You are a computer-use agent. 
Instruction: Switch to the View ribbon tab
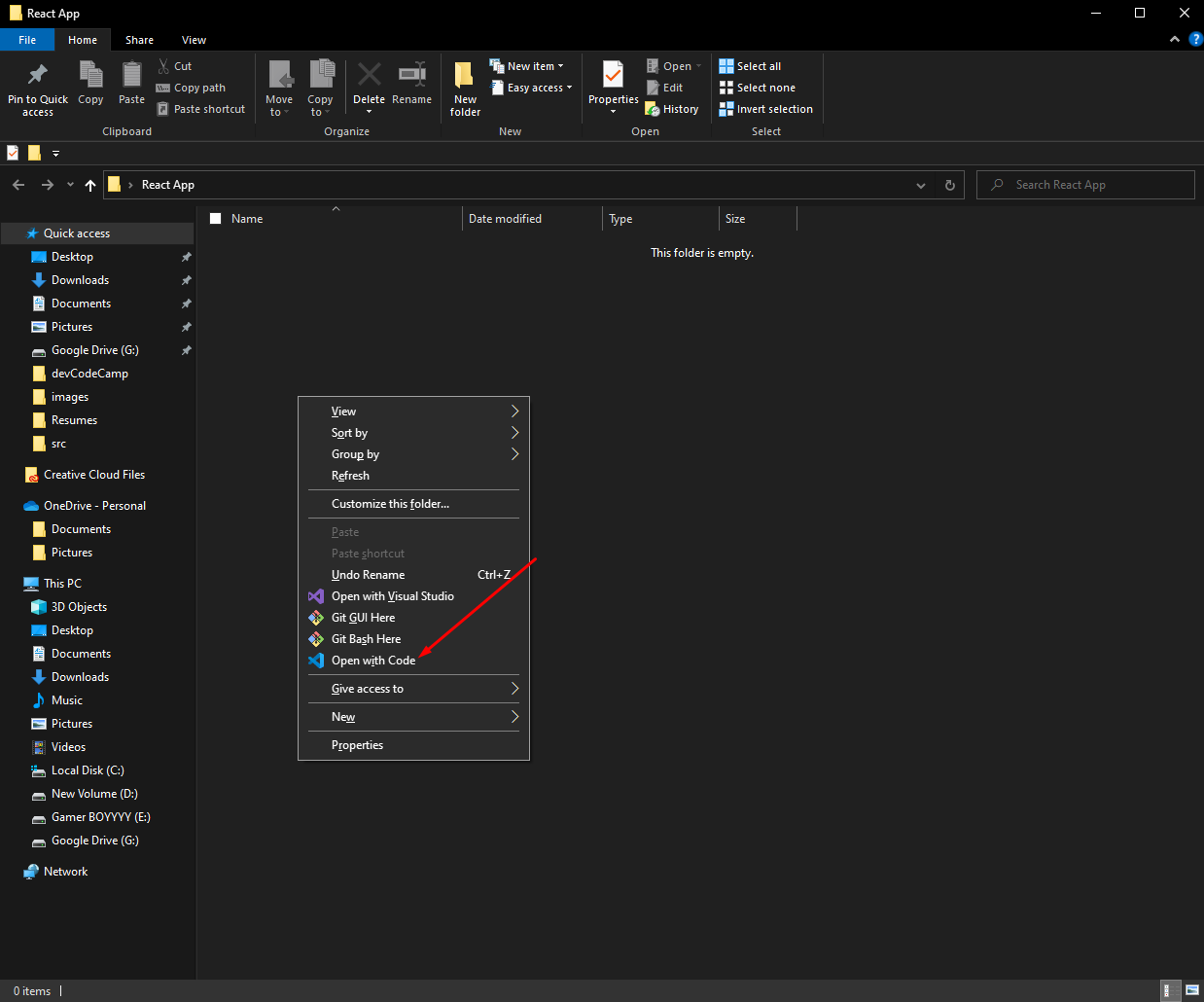tap(194, 39)
